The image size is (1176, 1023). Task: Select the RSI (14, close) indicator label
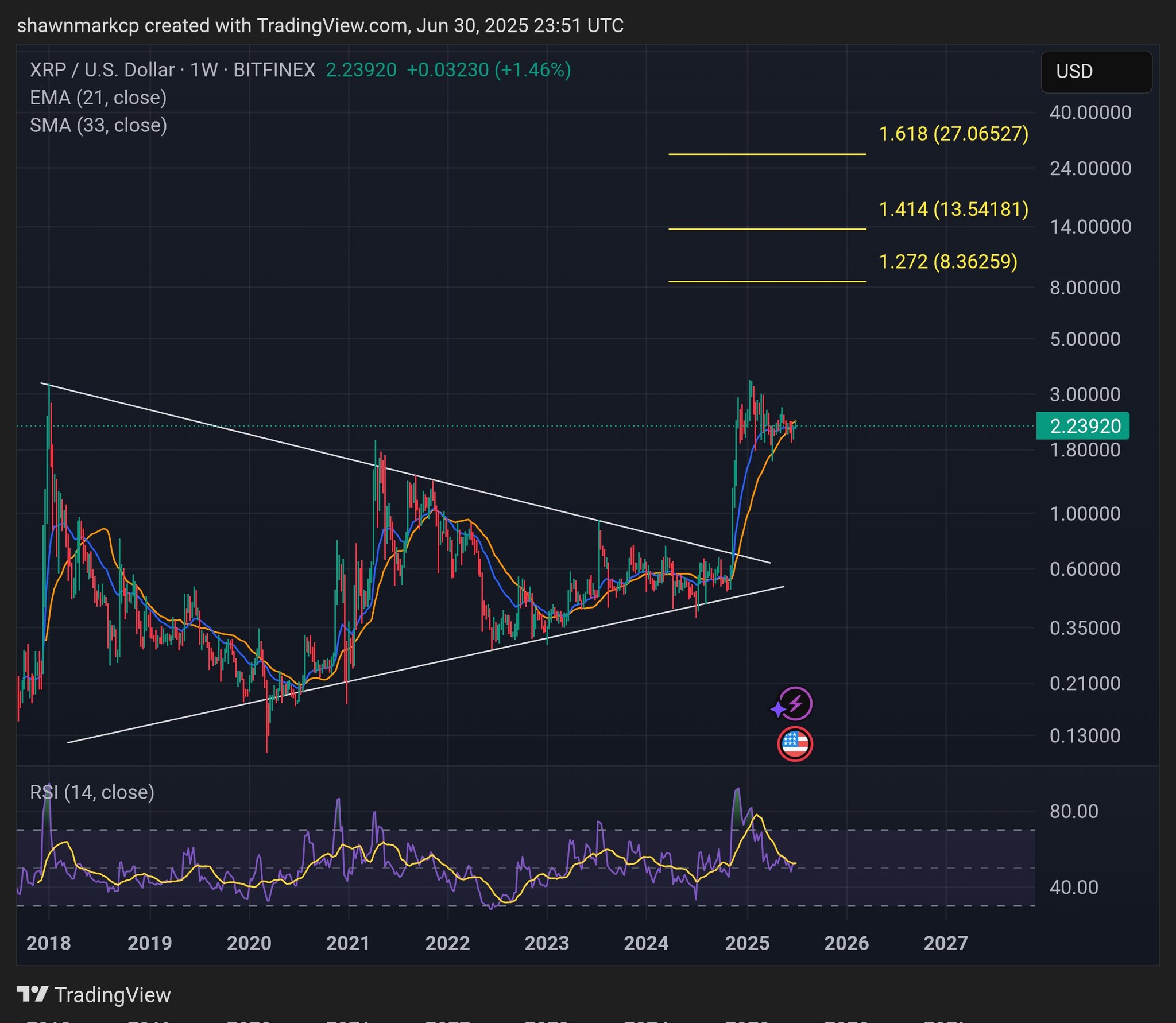tap(92, 792)
